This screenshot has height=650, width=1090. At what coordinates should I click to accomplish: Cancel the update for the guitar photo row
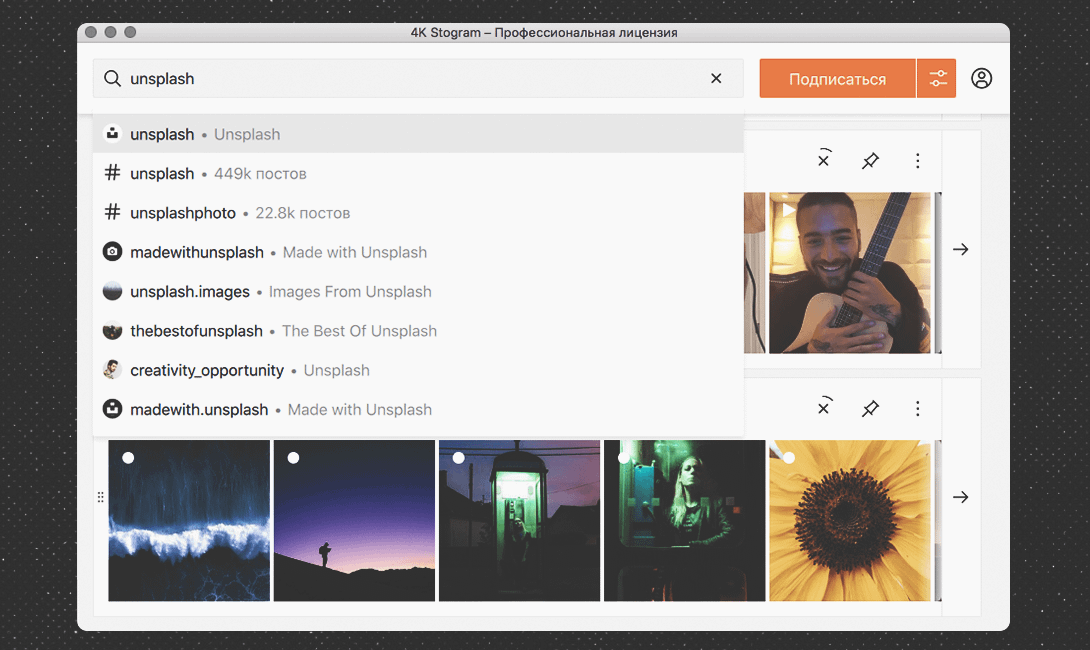(x=824, y=159)
